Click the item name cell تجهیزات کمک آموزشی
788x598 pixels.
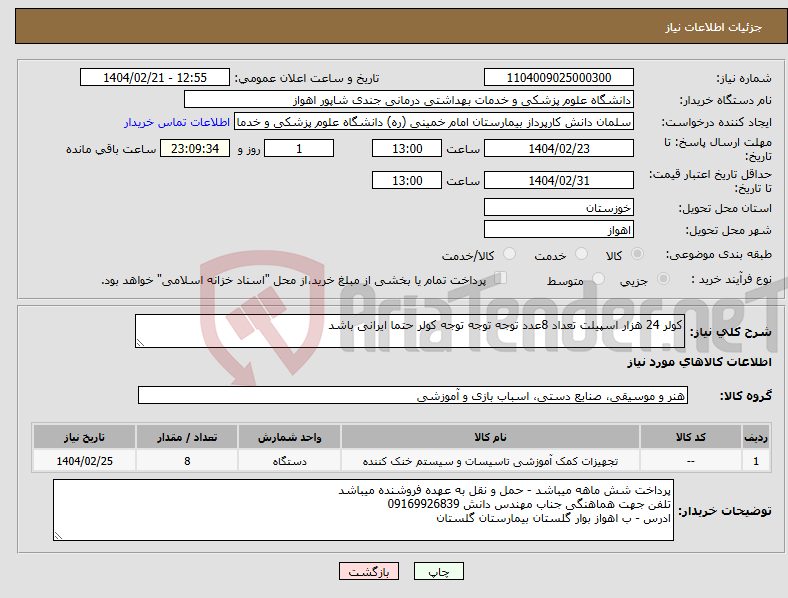[x=490, y=461]
